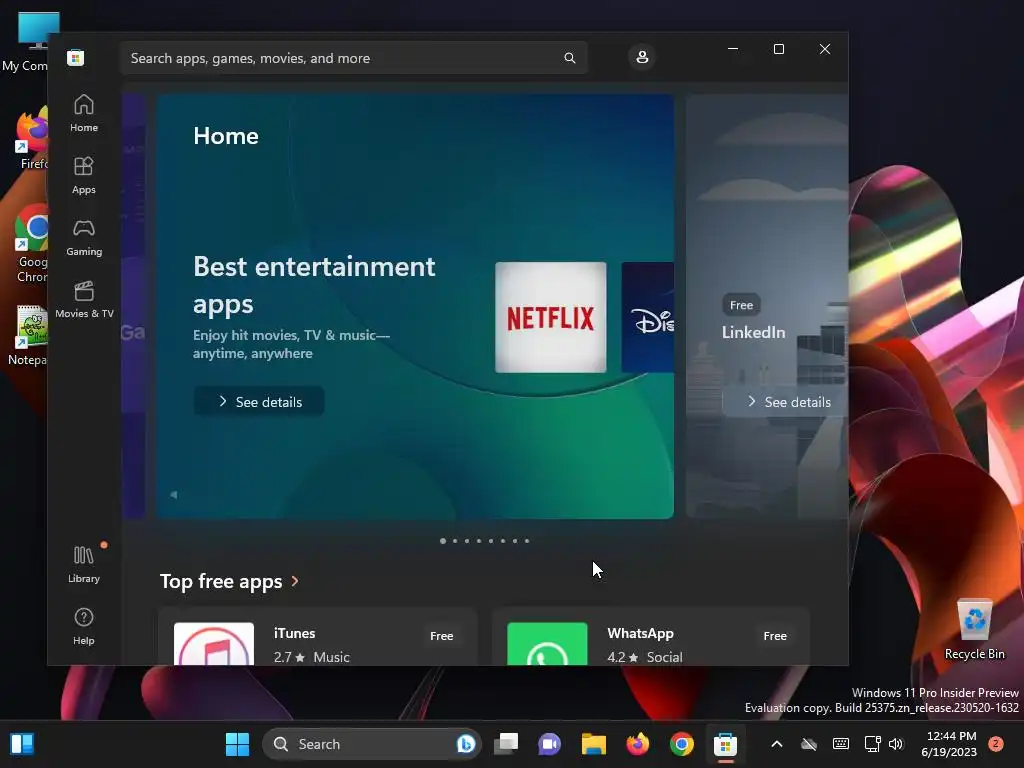
Task: Go to the Apps section
Action: click(84, 175)
